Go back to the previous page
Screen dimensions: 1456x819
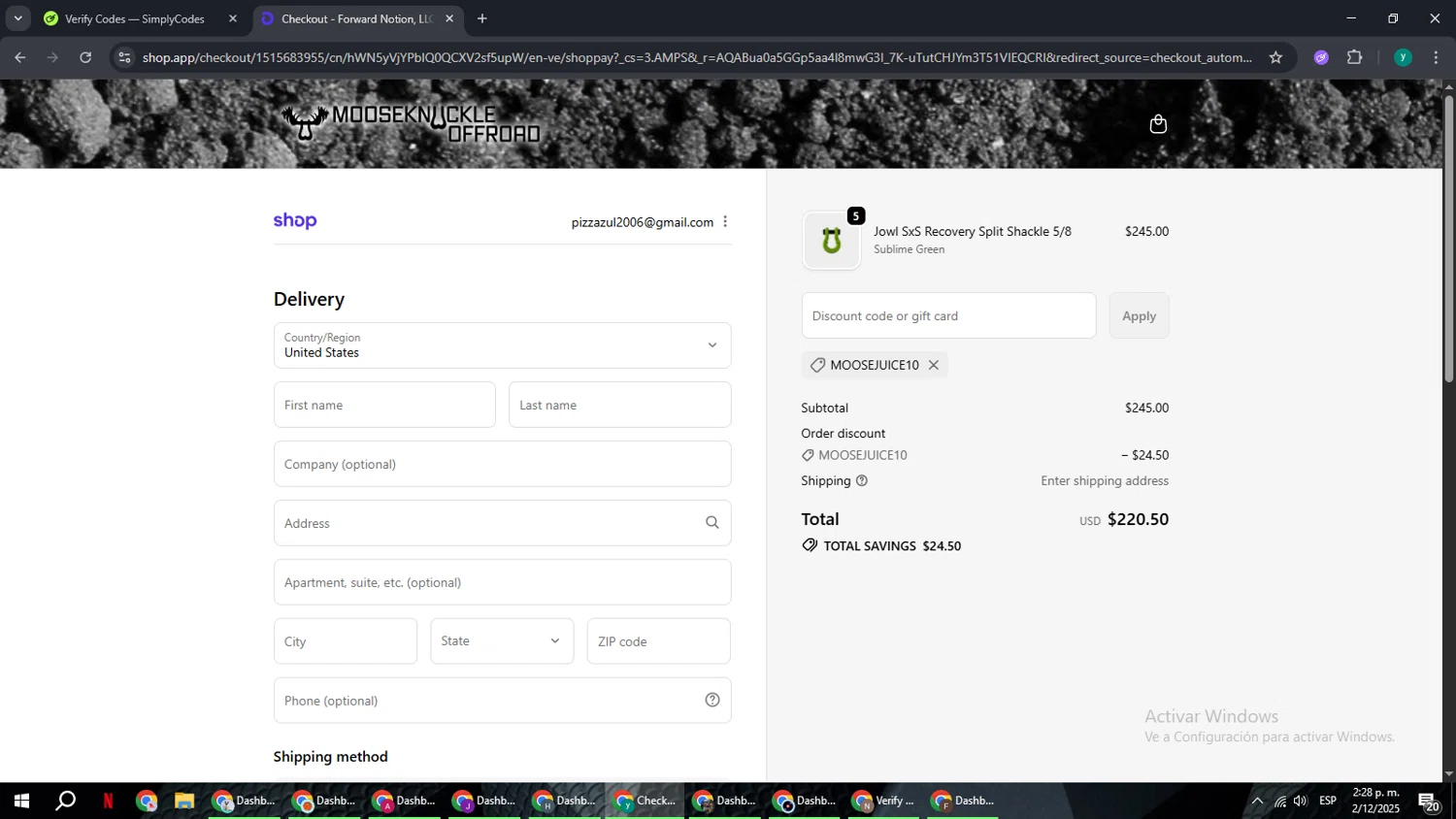[x=20, y=57]
